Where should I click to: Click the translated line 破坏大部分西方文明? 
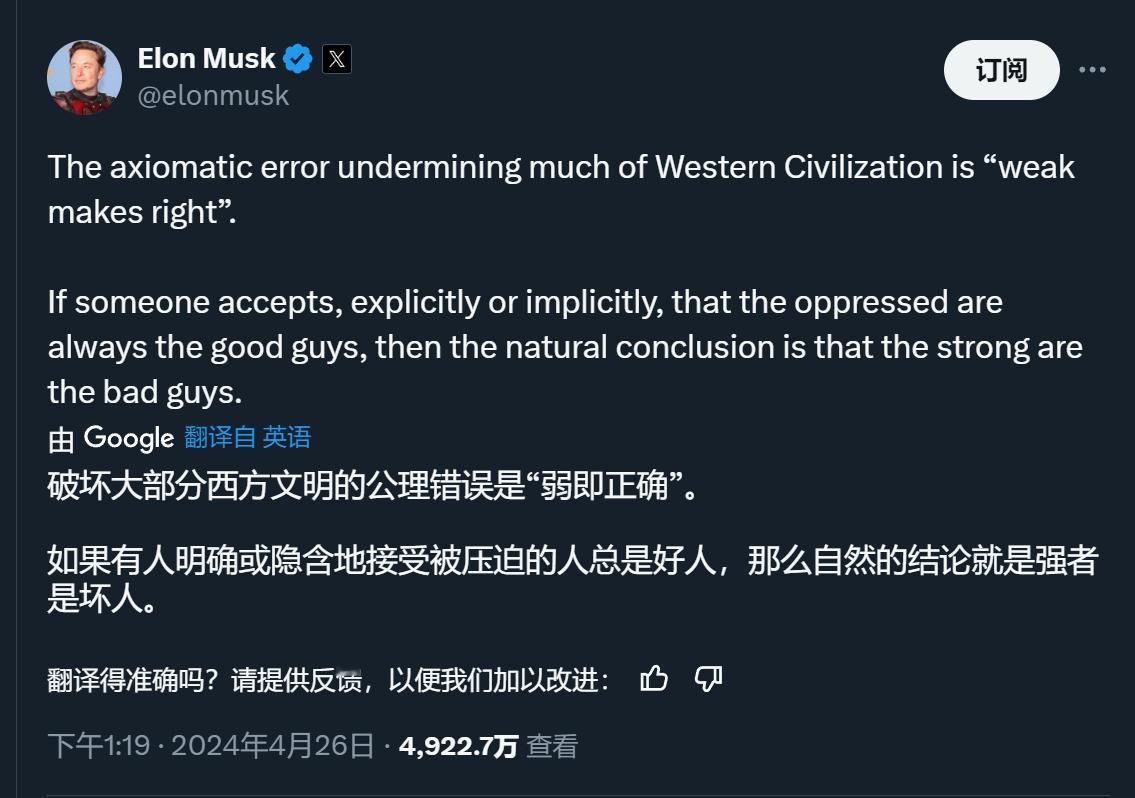[373, 486]
